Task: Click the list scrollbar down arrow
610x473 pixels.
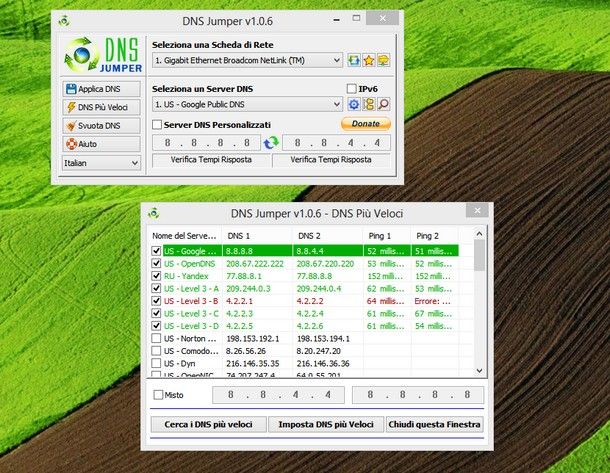Action: [479, 371]
